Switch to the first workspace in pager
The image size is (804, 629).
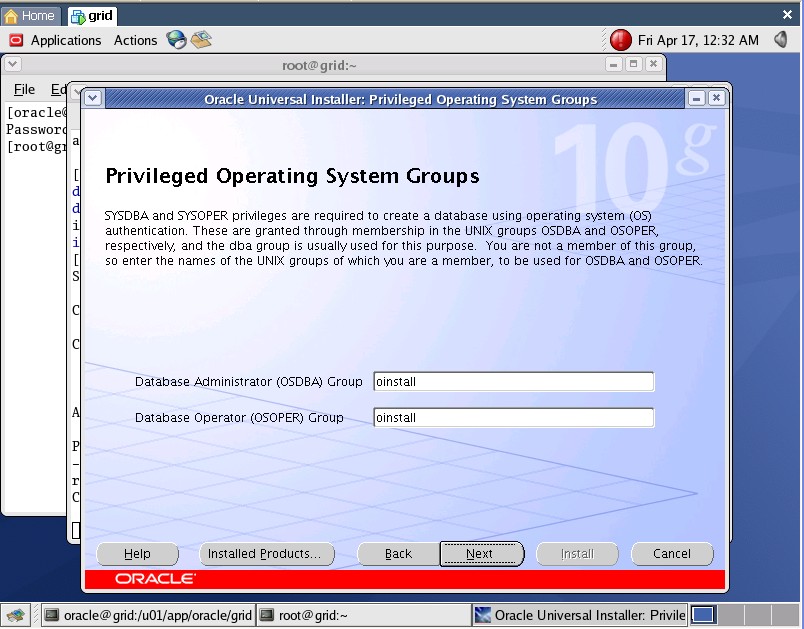703,615
